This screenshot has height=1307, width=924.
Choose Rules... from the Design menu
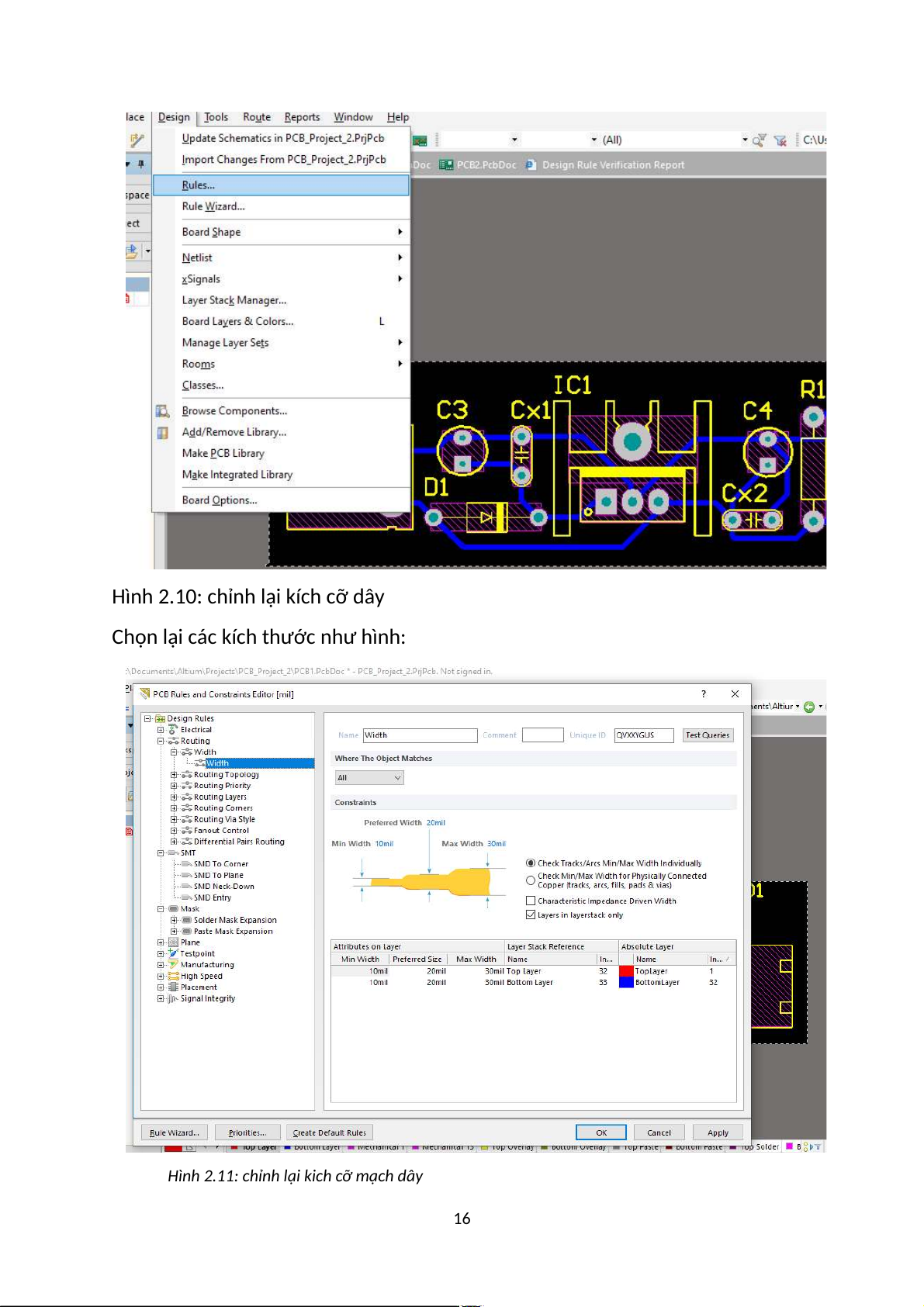(199, 185)
